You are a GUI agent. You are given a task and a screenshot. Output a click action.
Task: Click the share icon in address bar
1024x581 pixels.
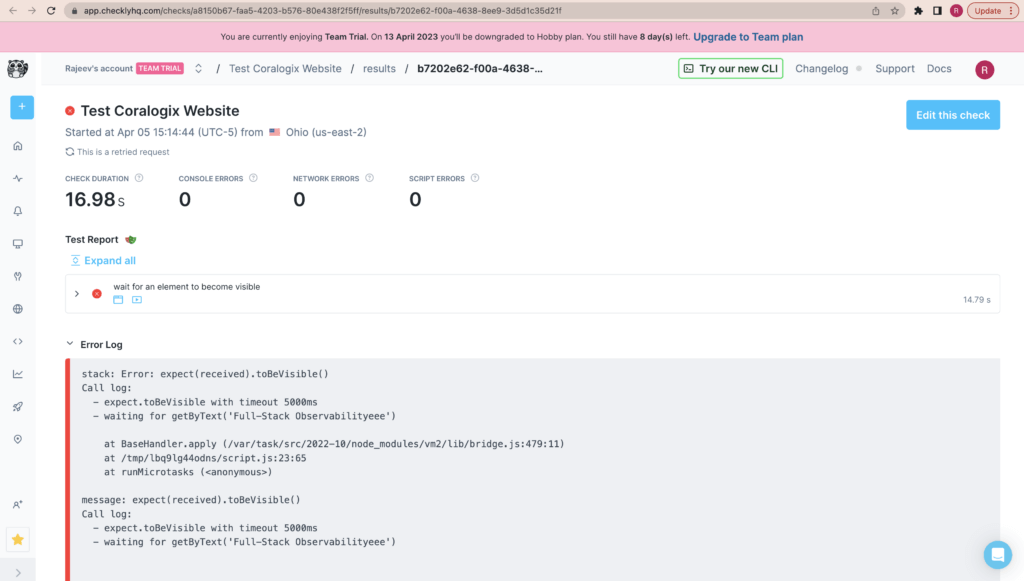(x=876, y=10)
